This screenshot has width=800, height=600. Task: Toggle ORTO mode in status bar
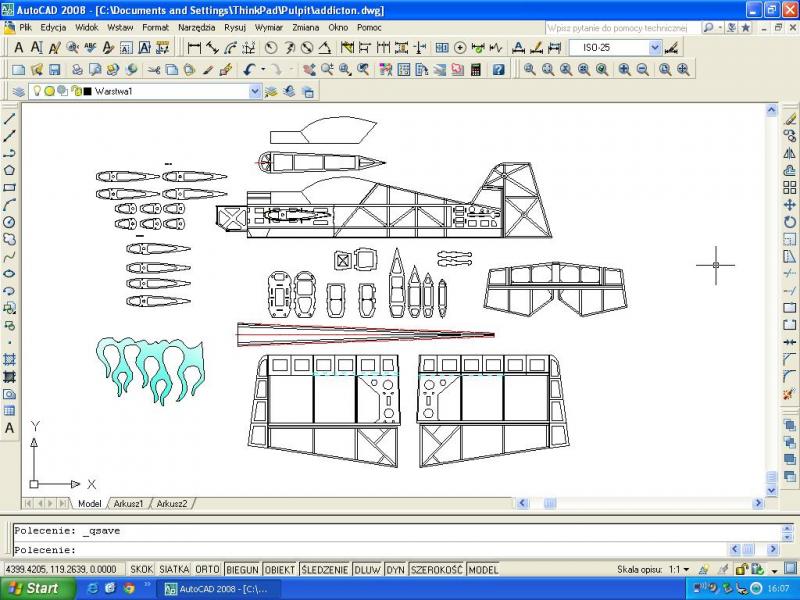[x=208, y=569]
